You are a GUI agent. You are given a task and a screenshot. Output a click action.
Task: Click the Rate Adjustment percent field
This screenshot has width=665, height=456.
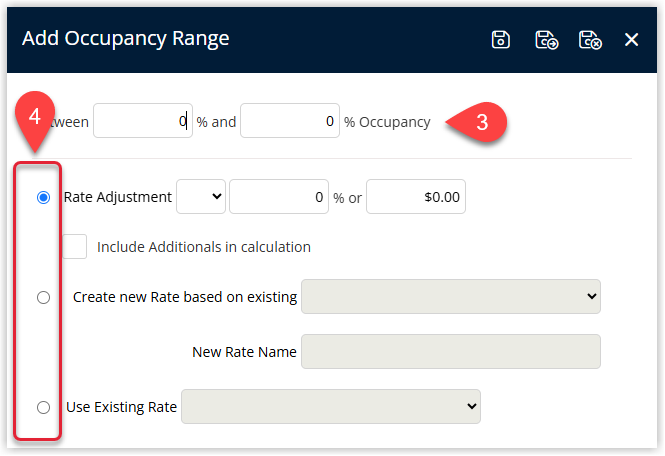pos(279,196)
